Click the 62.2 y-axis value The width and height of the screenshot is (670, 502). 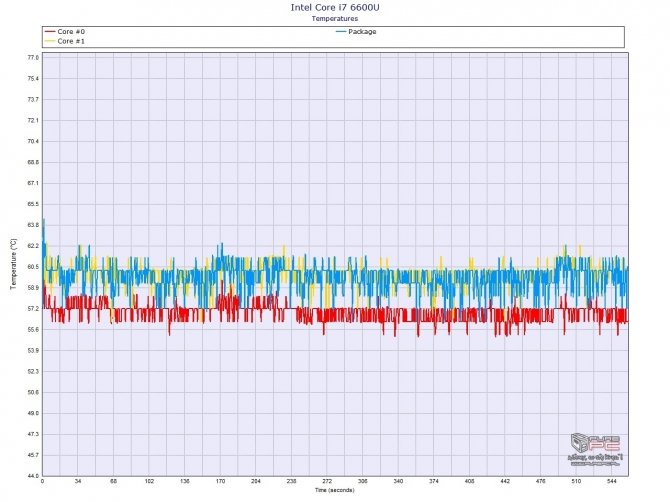coord(33,246)
